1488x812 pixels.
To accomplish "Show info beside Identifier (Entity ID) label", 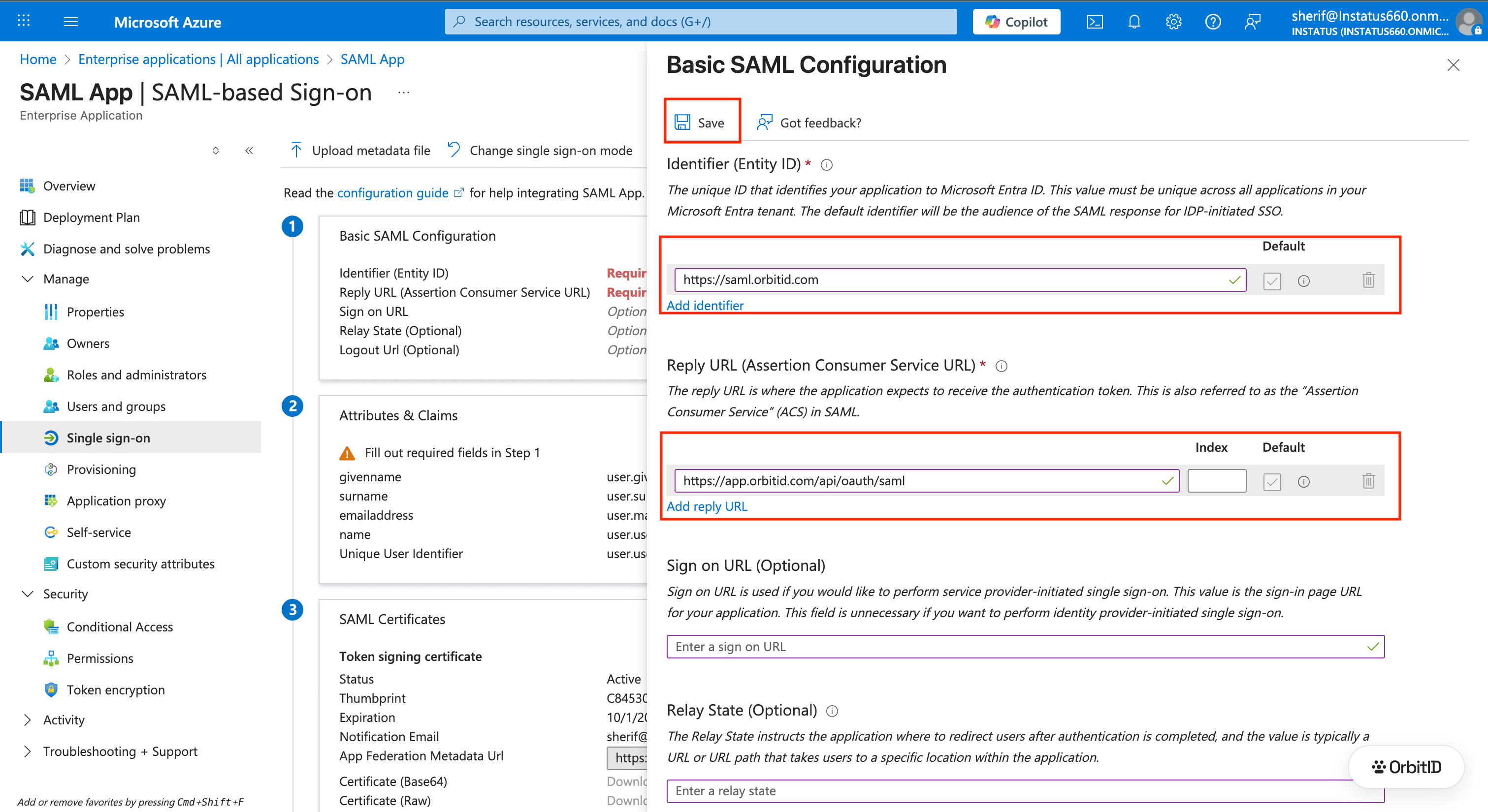I will pyautogui.click(x=827, y=165).
